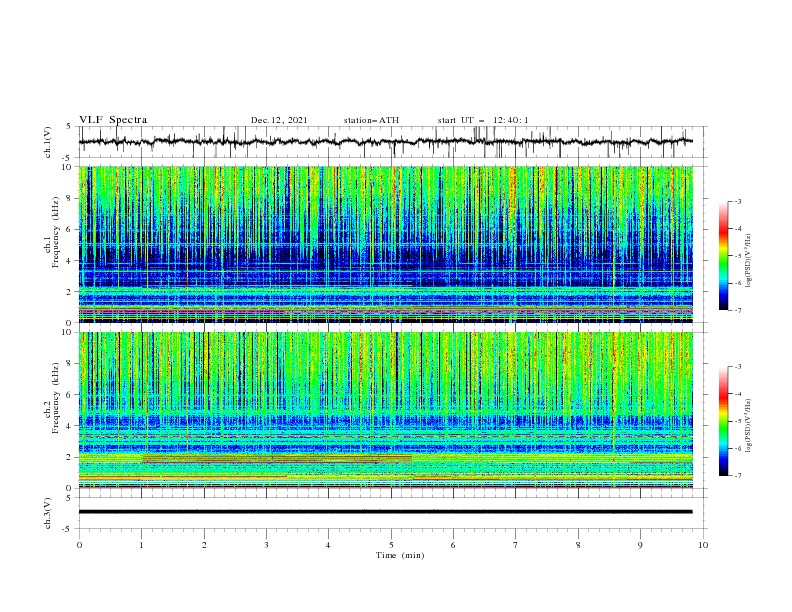Click the ch.1 voltage waveform trace

385,141
